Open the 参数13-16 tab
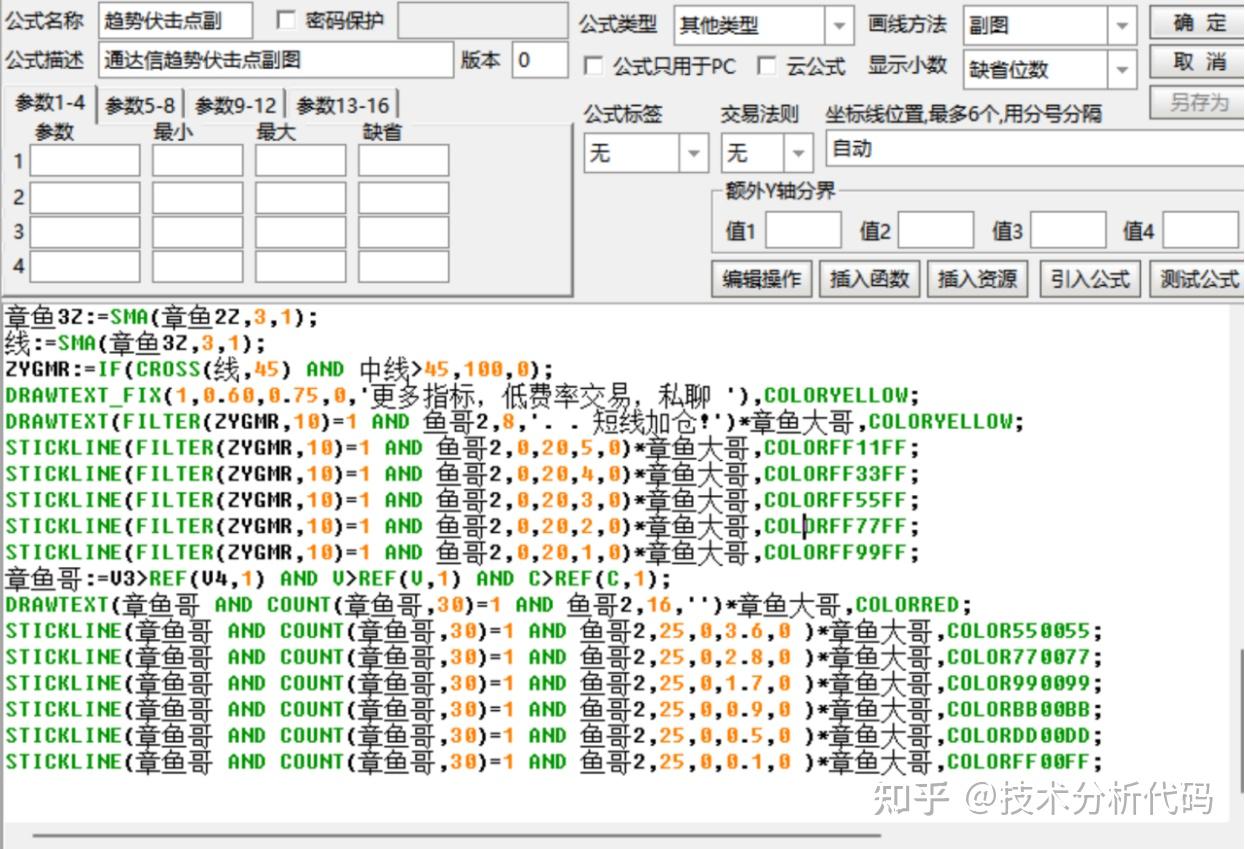The image size is (1245, 849). pyautogui.click(x=342, y=105)
